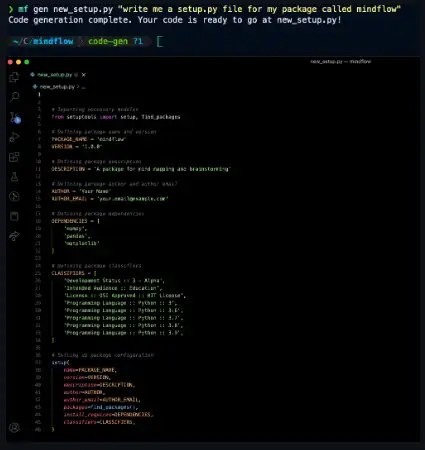Click the AUTHOR = 'Your Name' line
Viewport: 425px width, 450px height.
[81, 191]
